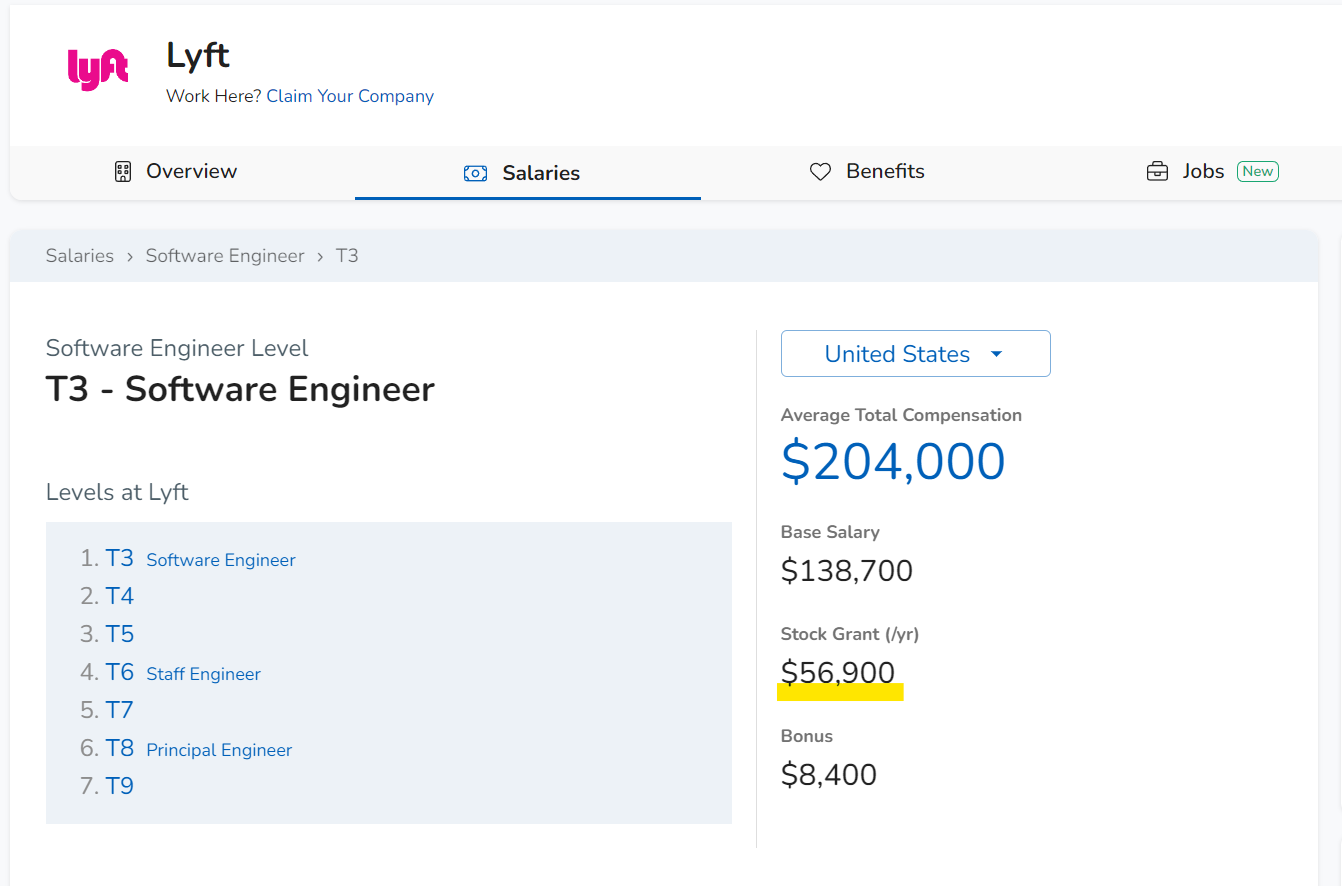Viewport: 1342px width, 886px height.
Task: Click the Software Engineer Level subtitle
Action: tap(177, 348)
